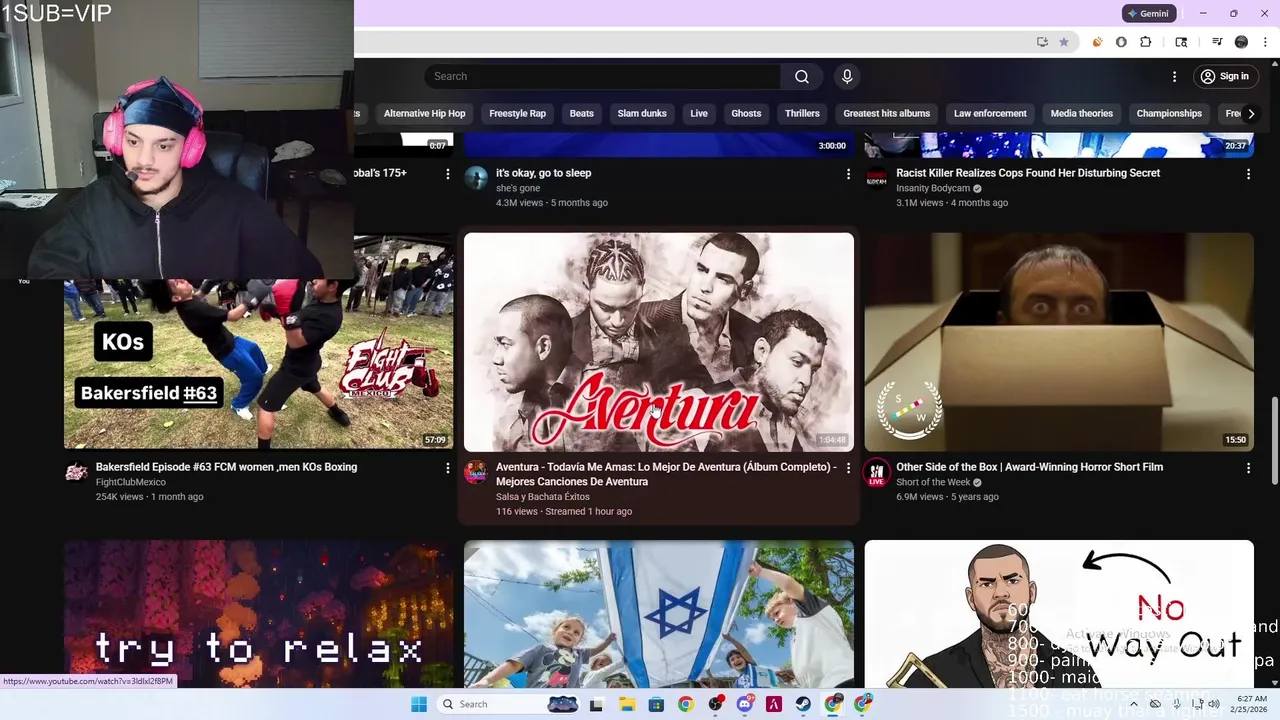
Task: Play the 'No Way Out' cartoon thumbnail
Action: click(1059, 613)
